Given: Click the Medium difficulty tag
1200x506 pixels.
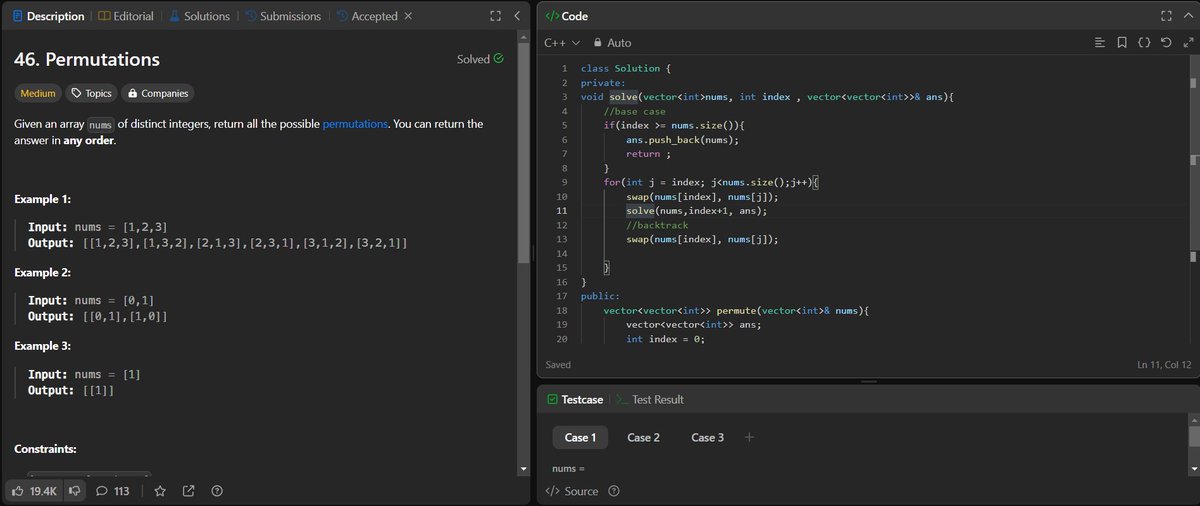Looking at the screenshot, I should (38, 93).
